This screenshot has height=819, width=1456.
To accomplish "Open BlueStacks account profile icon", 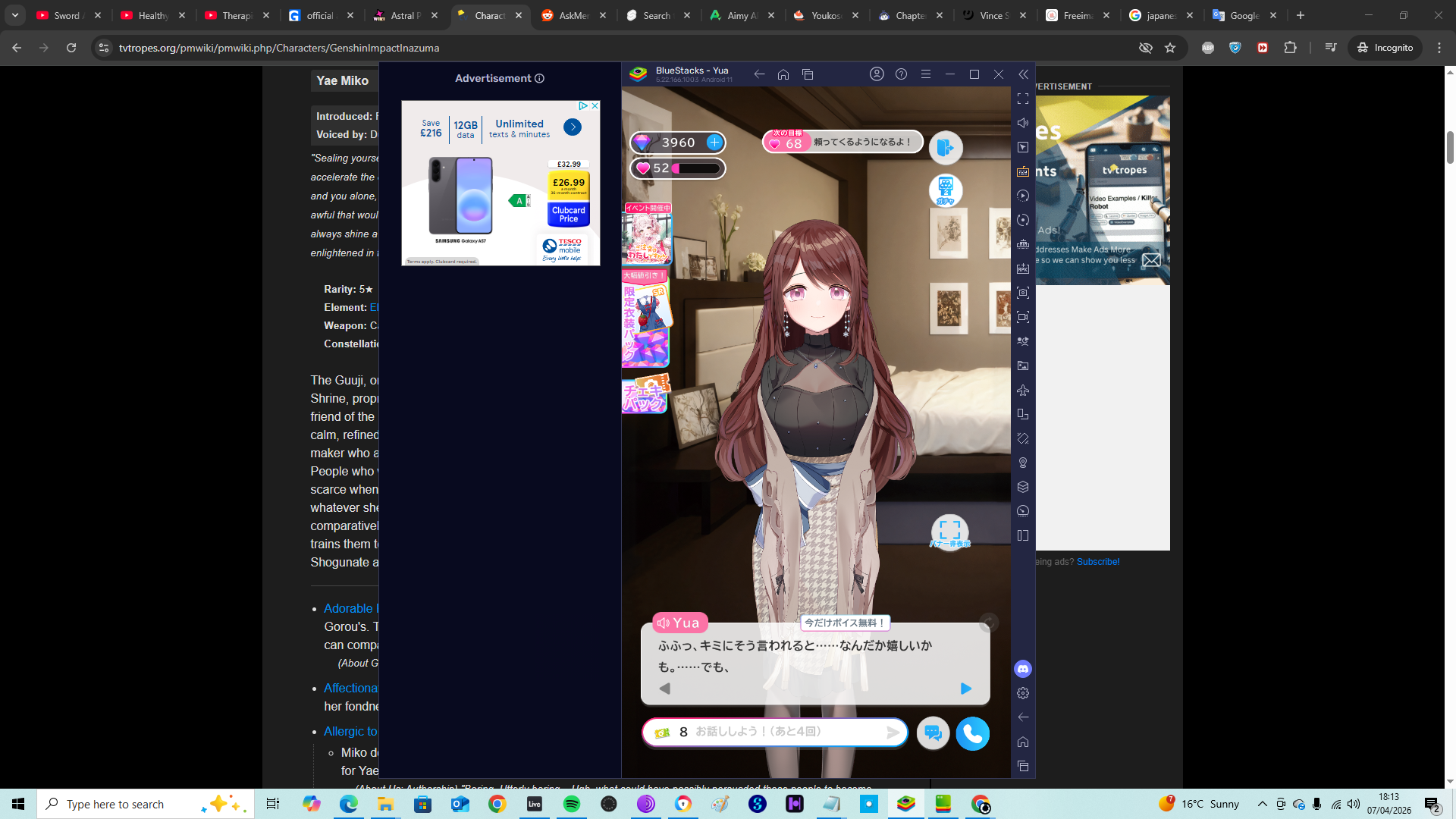I will pyautogui.click(x=877, y=74).
